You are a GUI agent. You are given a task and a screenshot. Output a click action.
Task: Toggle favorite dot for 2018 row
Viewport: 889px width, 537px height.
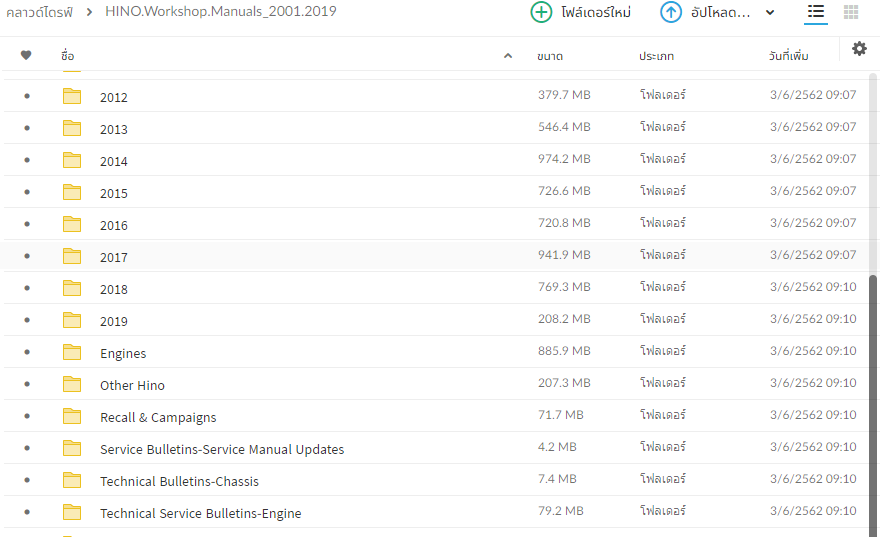(27, 288)
